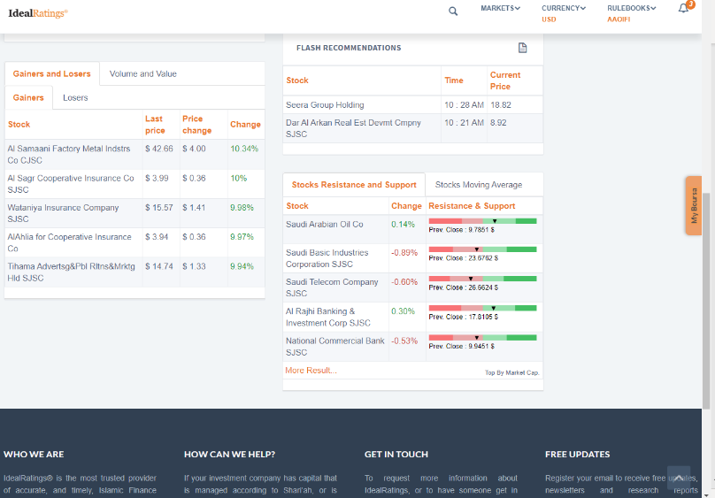Open Wataniya Insurance Company stock
Screen dimensions: 715x498
coord(63,213)
